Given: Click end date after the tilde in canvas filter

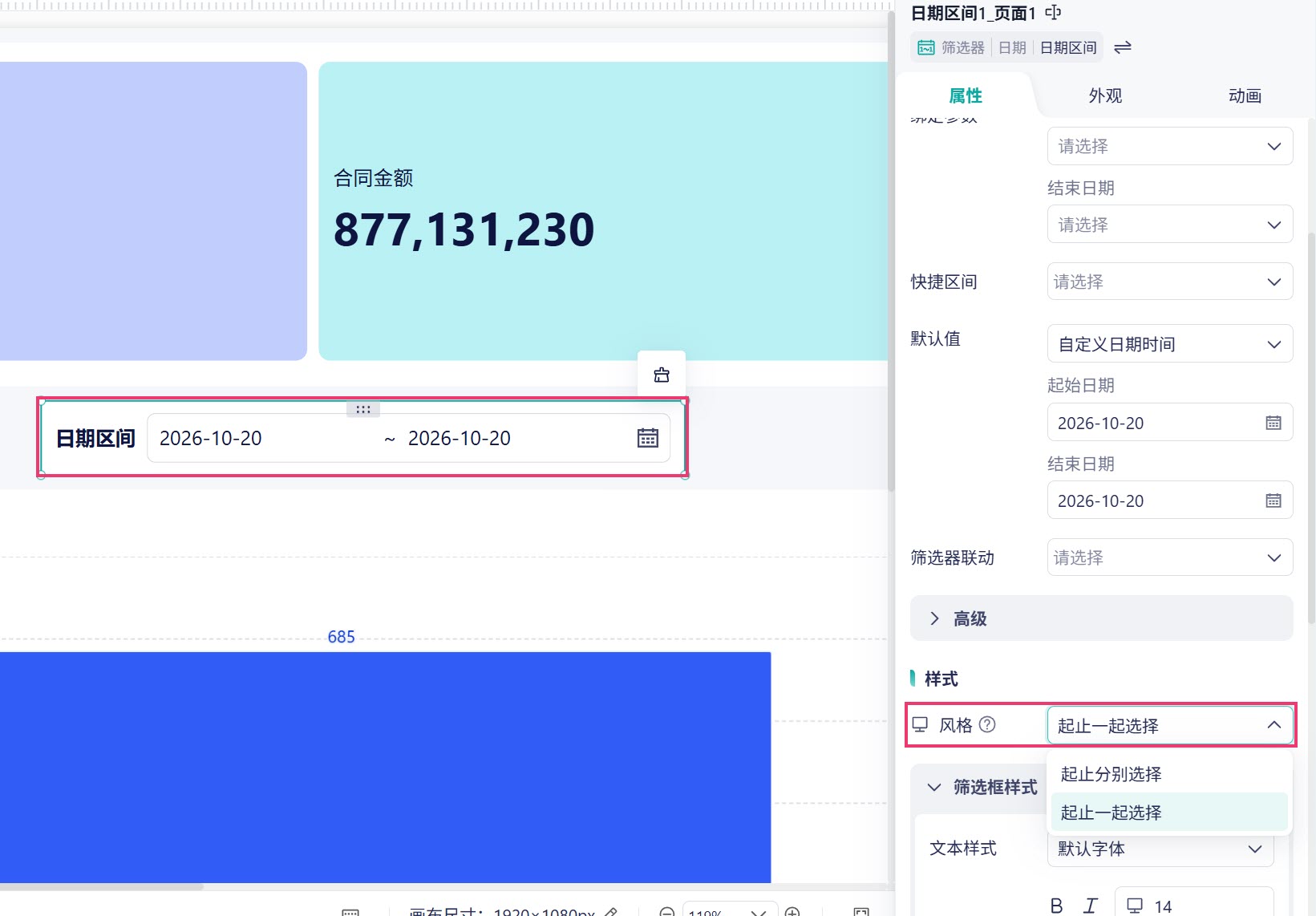Looking at the screenshot, I should click(x=460, y=438).
